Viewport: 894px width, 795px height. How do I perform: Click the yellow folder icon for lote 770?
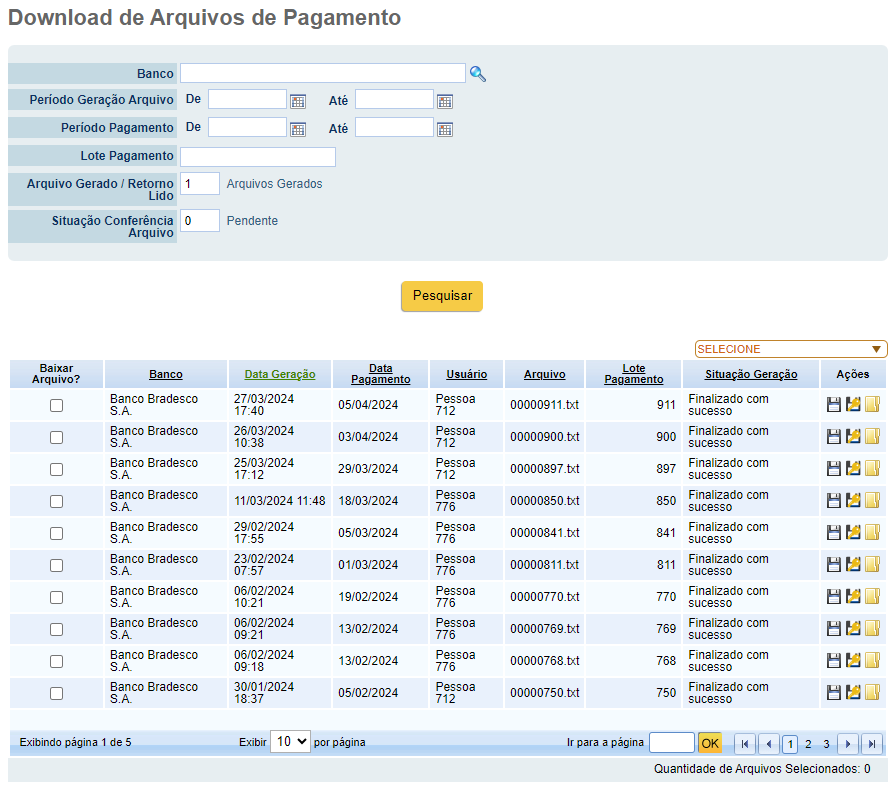point(872,597)
